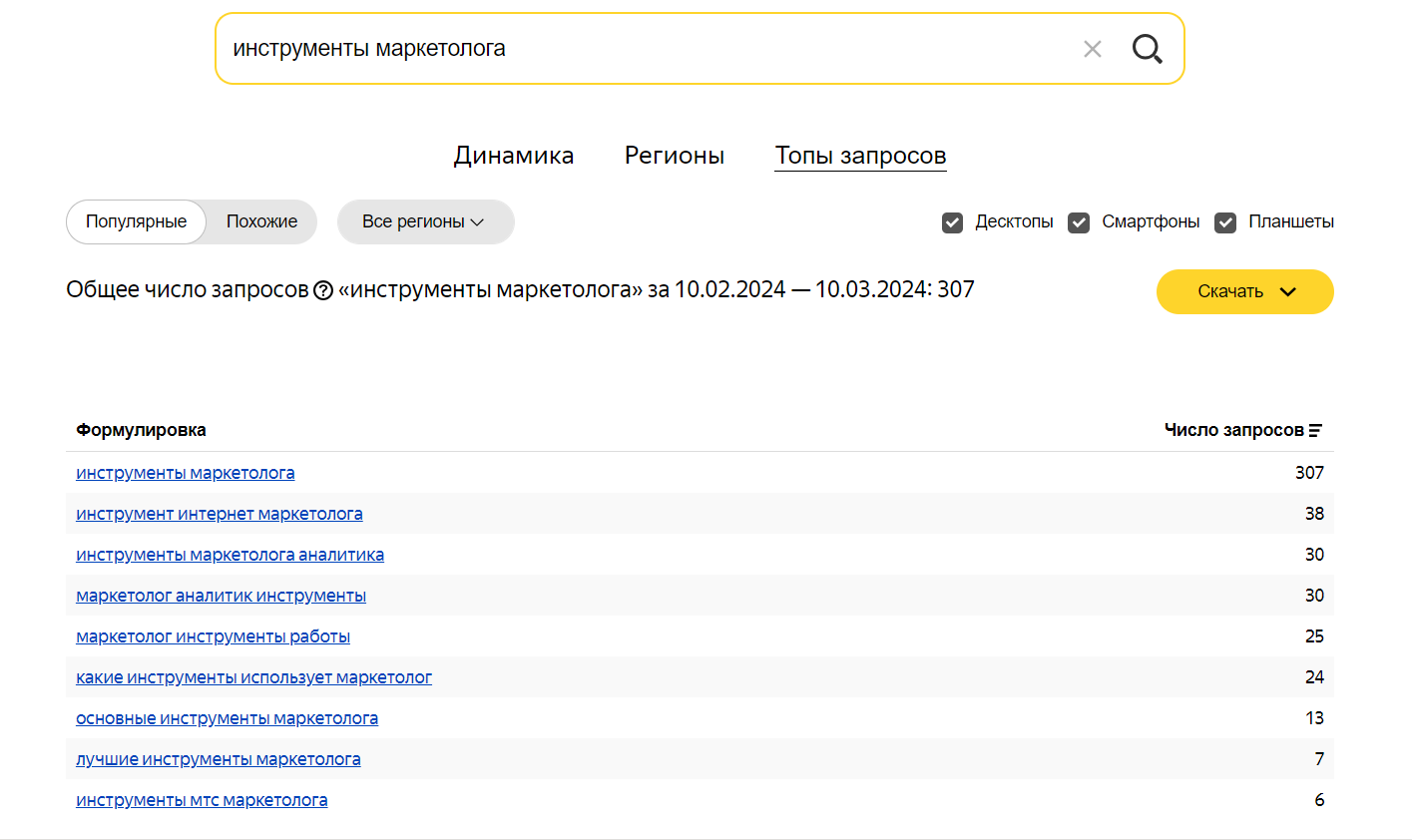This screenshot has width=1412, height=840.
Task: Click the magnifying glass search icon
Action: tap(1147, 49)
